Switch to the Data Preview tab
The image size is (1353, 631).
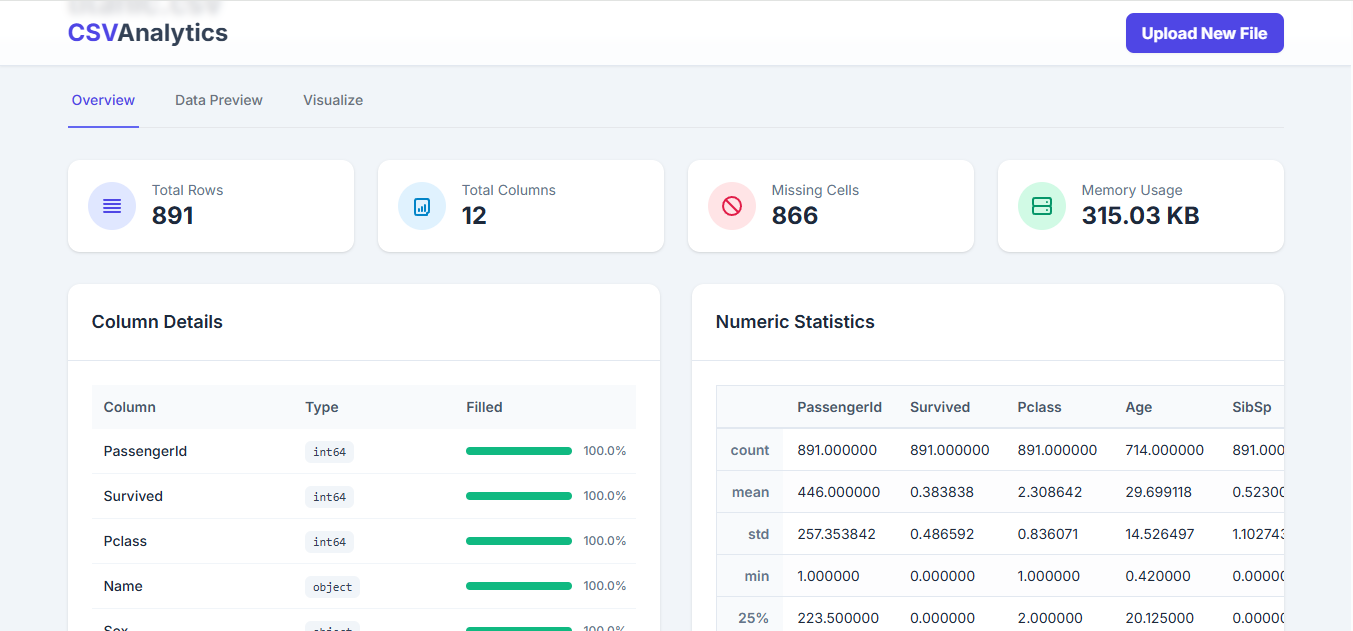(219, 100)
